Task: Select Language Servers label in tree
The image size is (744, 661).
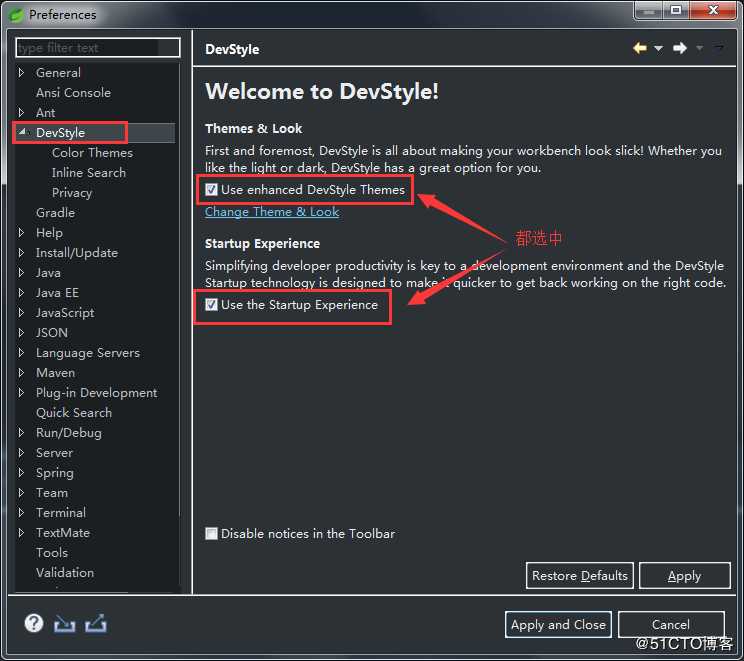Action: tap(88, 353)
